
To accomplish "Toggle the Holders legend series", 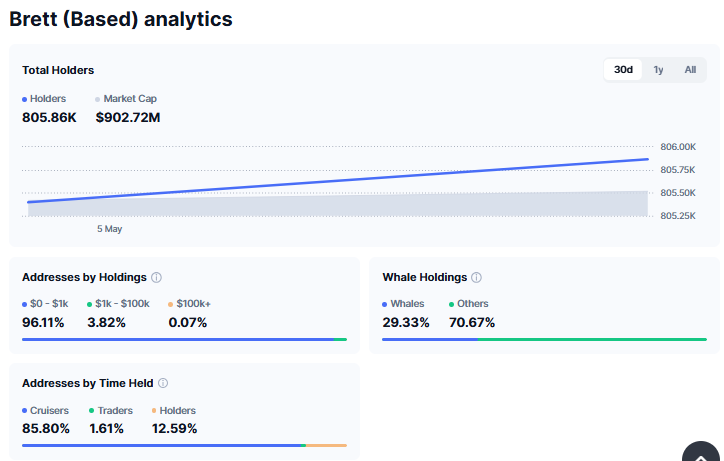I will coord(44,99).
